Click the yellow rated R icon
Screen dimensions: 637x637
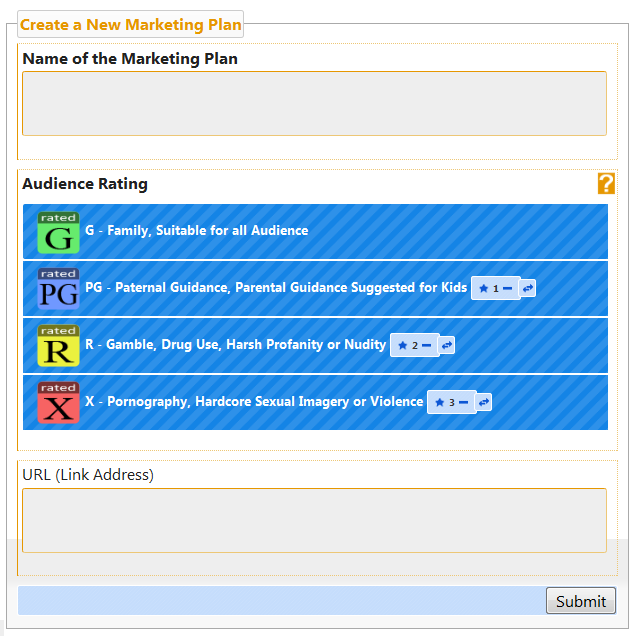58,346
